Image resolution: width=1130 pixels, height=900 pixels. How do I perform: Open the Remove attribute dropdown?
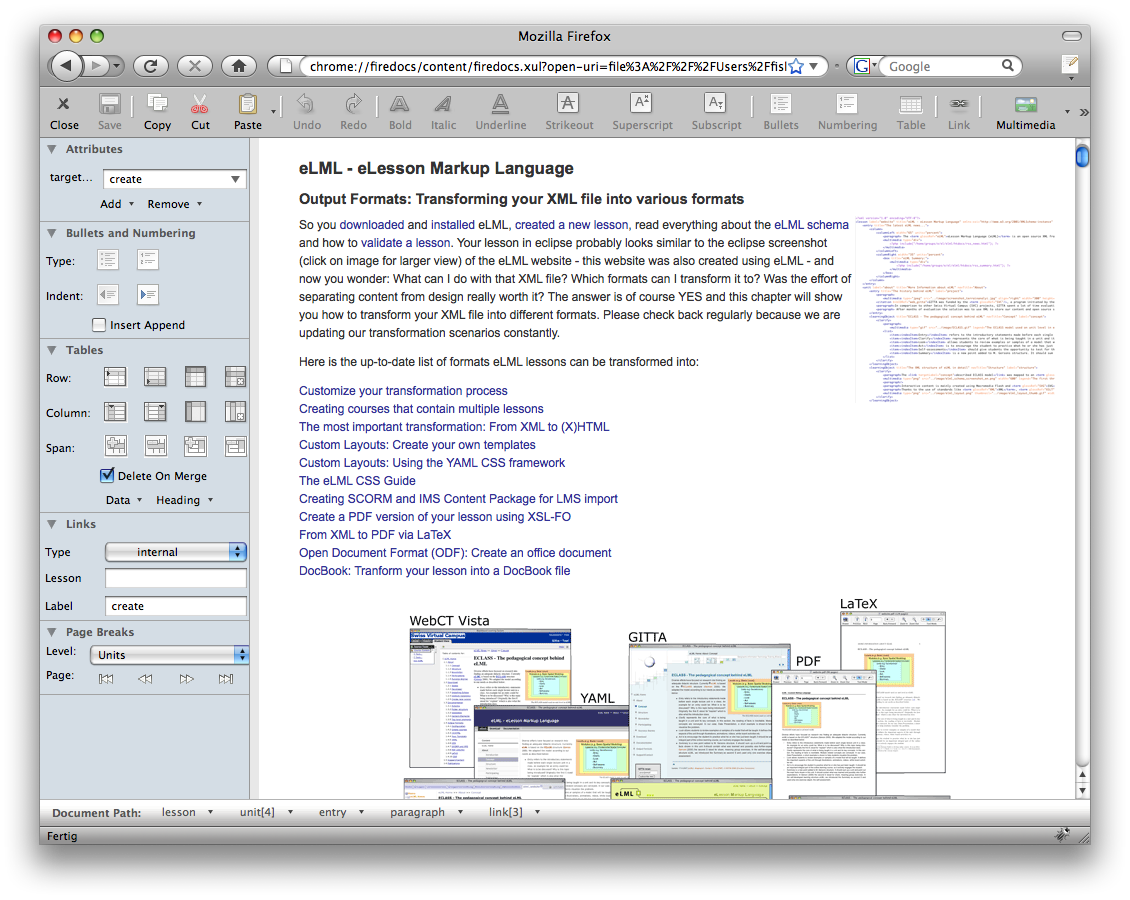click(175, 204)
